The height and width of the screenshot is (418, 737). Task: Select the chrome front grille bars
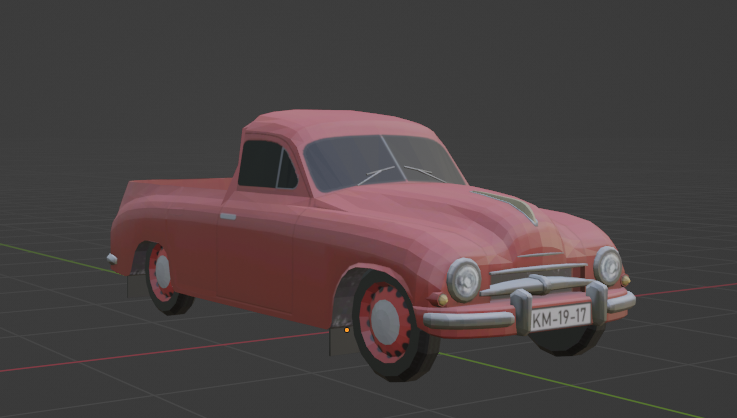pyautogui.click(x=537, y=278)
